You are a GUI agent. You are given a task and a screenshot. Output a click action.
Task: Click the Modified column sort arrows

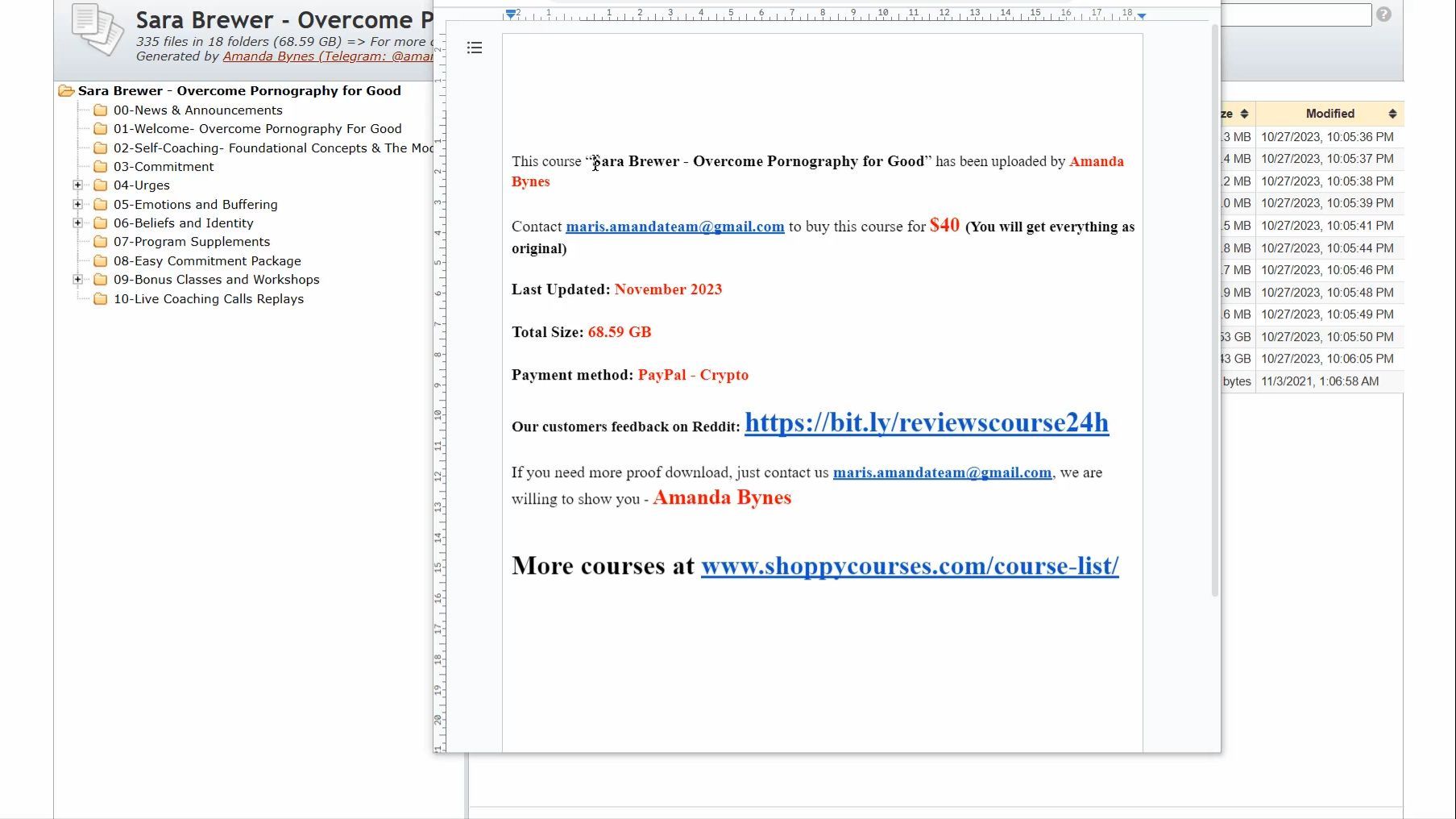(x=1392, y=114)
